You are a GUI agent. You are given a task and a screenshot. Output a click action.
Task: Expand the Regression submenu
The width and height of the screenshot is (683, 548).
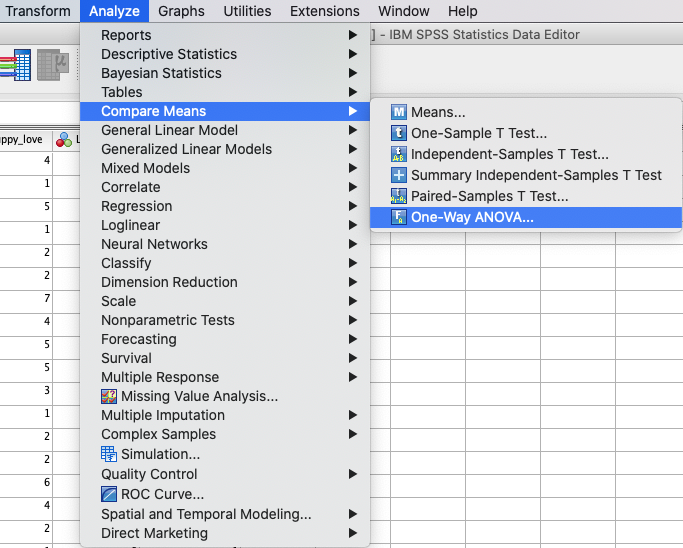pyautogui.click(x=225, y=206)
